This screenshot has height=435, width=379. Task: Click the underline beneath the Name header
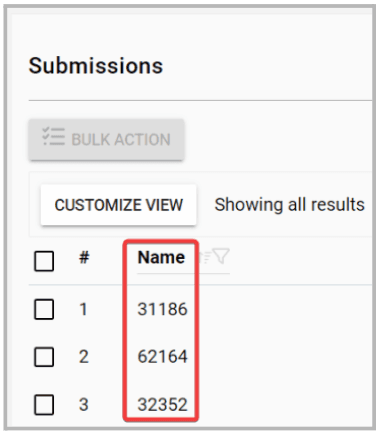[183, 274]
